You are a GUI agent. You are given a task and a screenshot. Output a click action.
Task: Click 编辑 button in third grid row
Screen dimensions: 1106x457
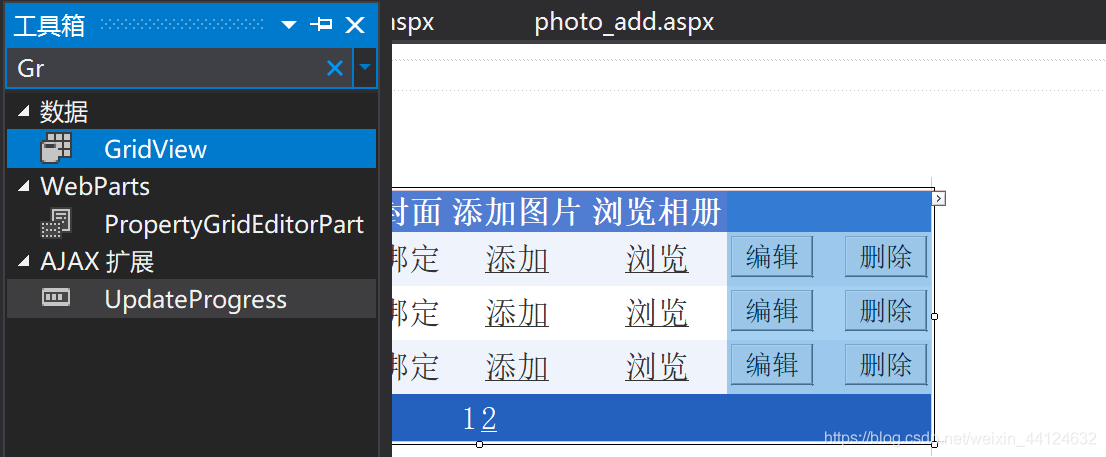point(772,365)
